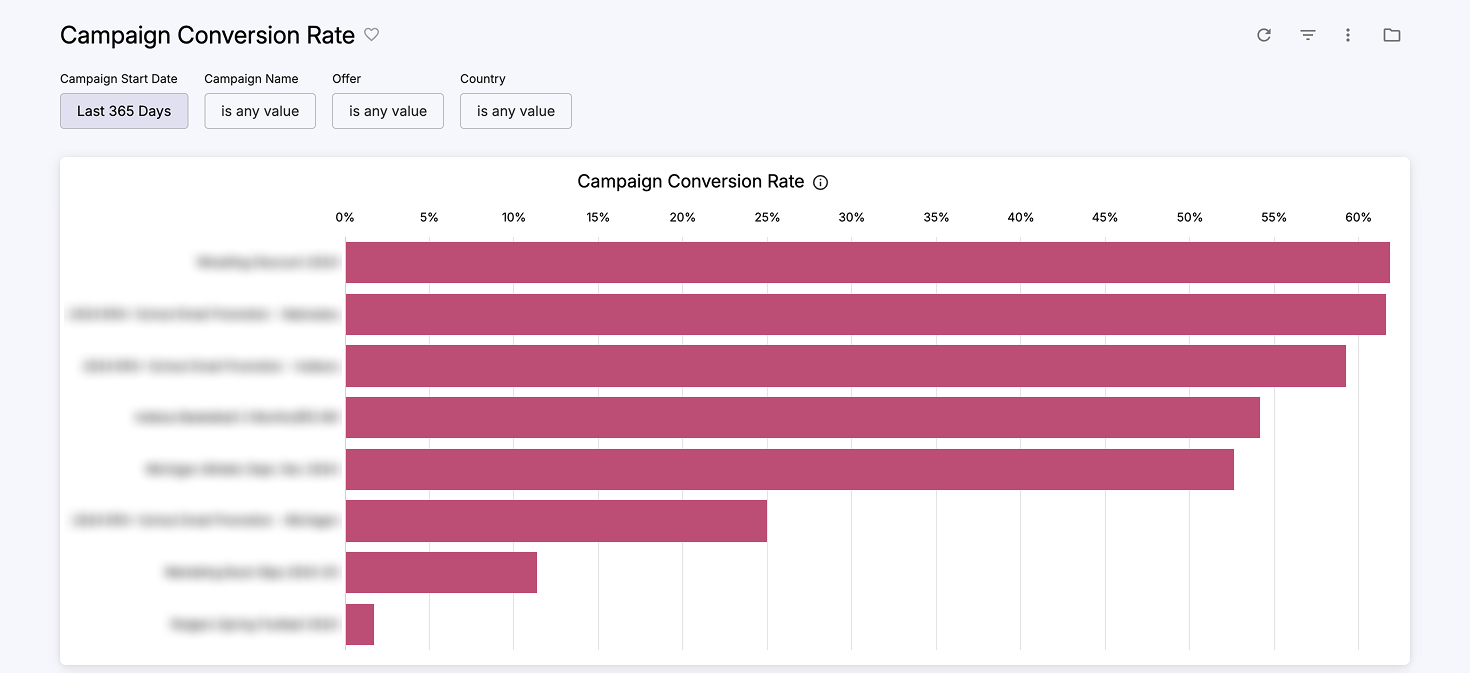Click the bar ending at 25%
Screen dimensions: 1470x673
click(556, 521)
